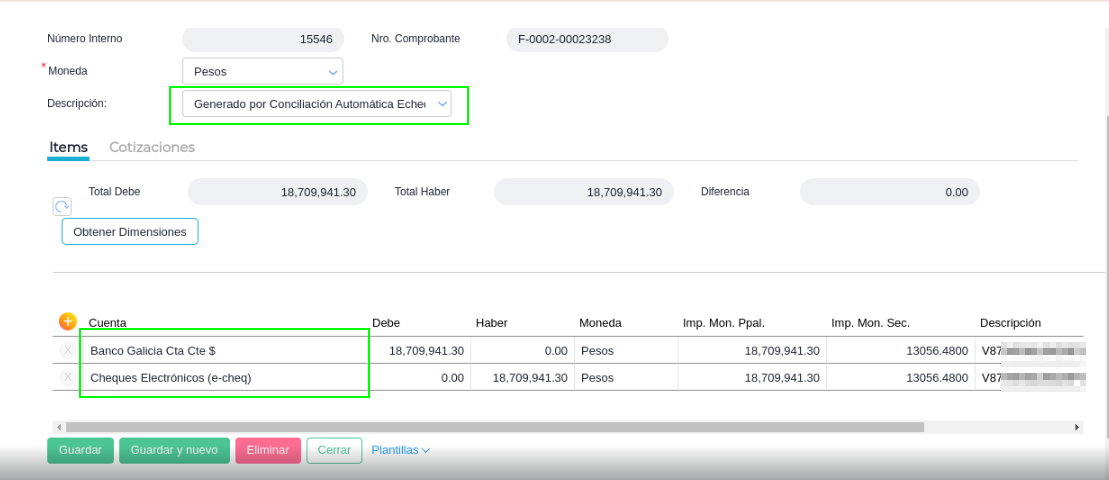
Task: Click the Cerrar button
Action: tap(334, 451)
